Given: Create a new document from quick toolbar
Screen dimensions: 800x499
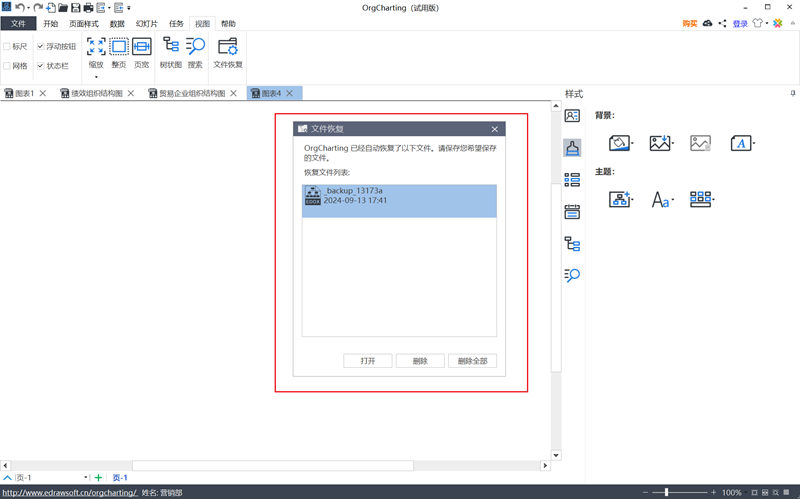Looking at the screenshot, I should [51, 8].
